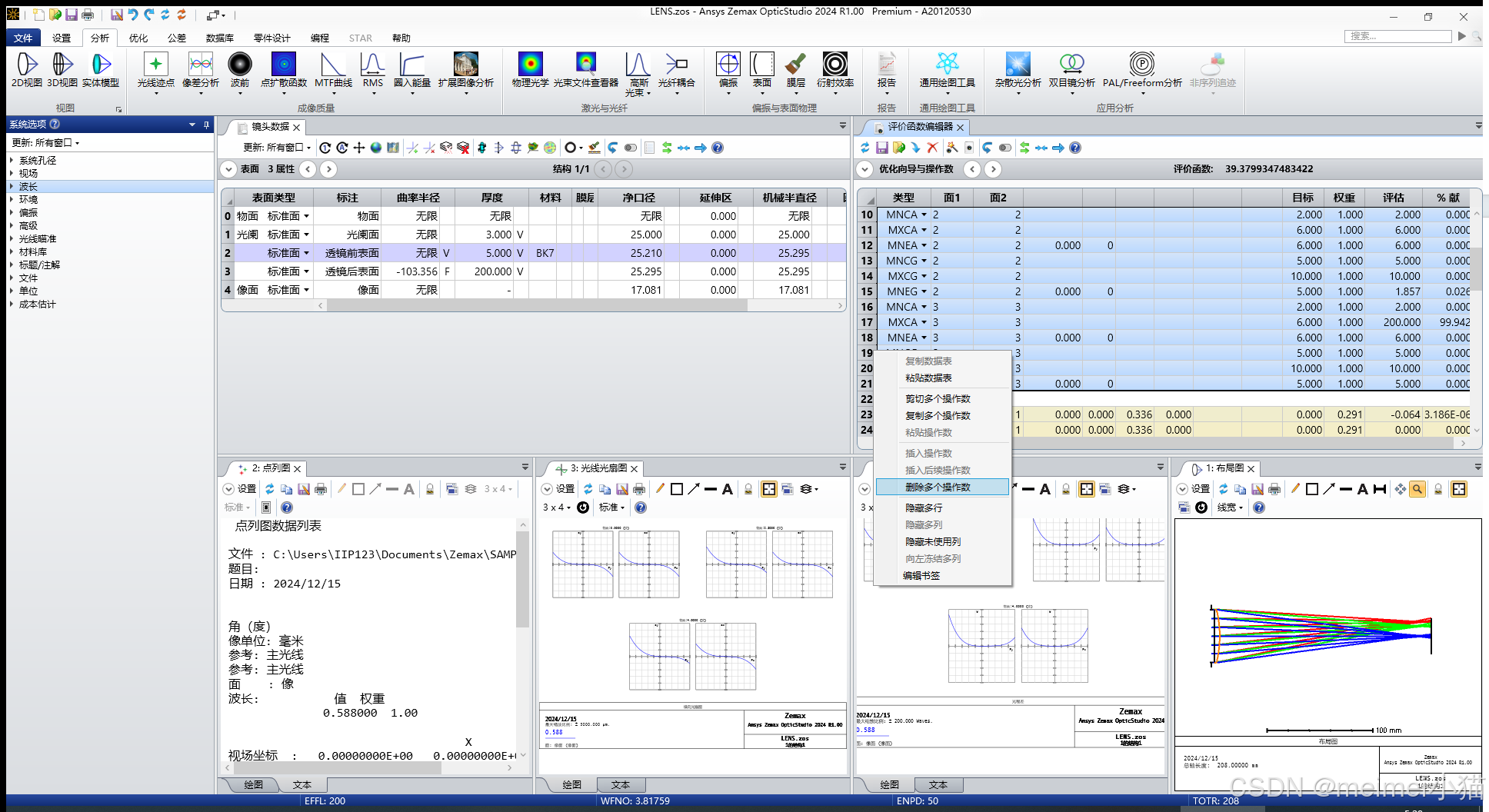Open the 线宽 line width dropdown in layout window
Viewport: 1489px width, 812px height.
tap(1230, 507)
